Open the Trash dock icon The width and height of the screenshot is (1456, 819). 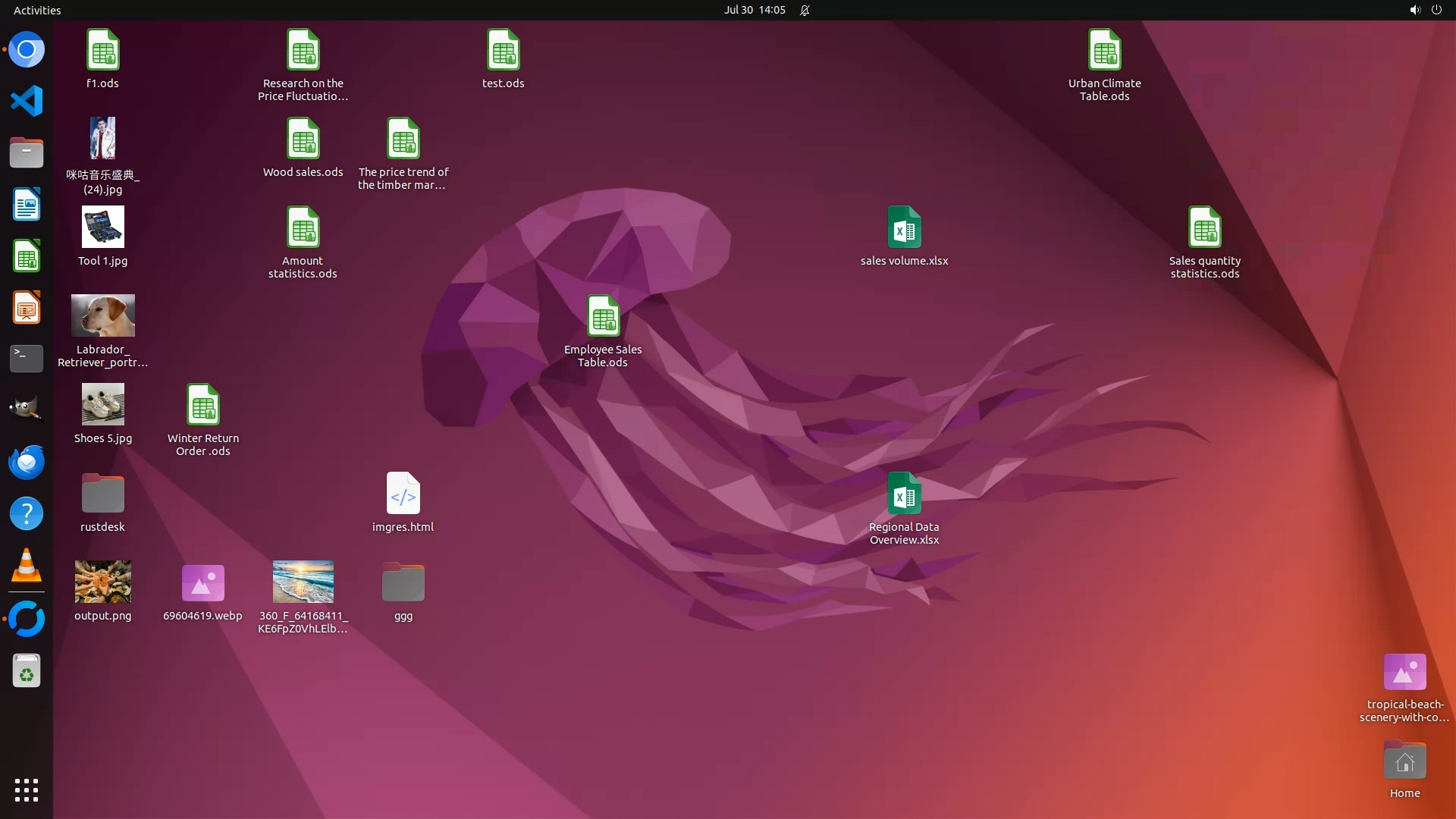click(x=27, y=671)
